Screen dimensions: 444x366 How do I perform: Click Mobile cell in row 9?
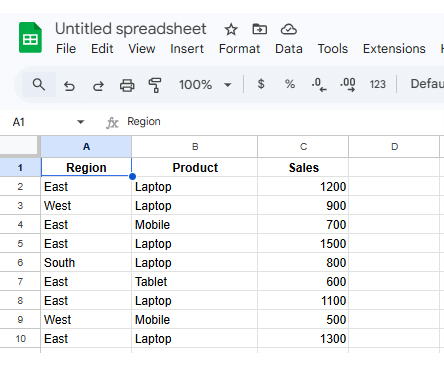195,319
